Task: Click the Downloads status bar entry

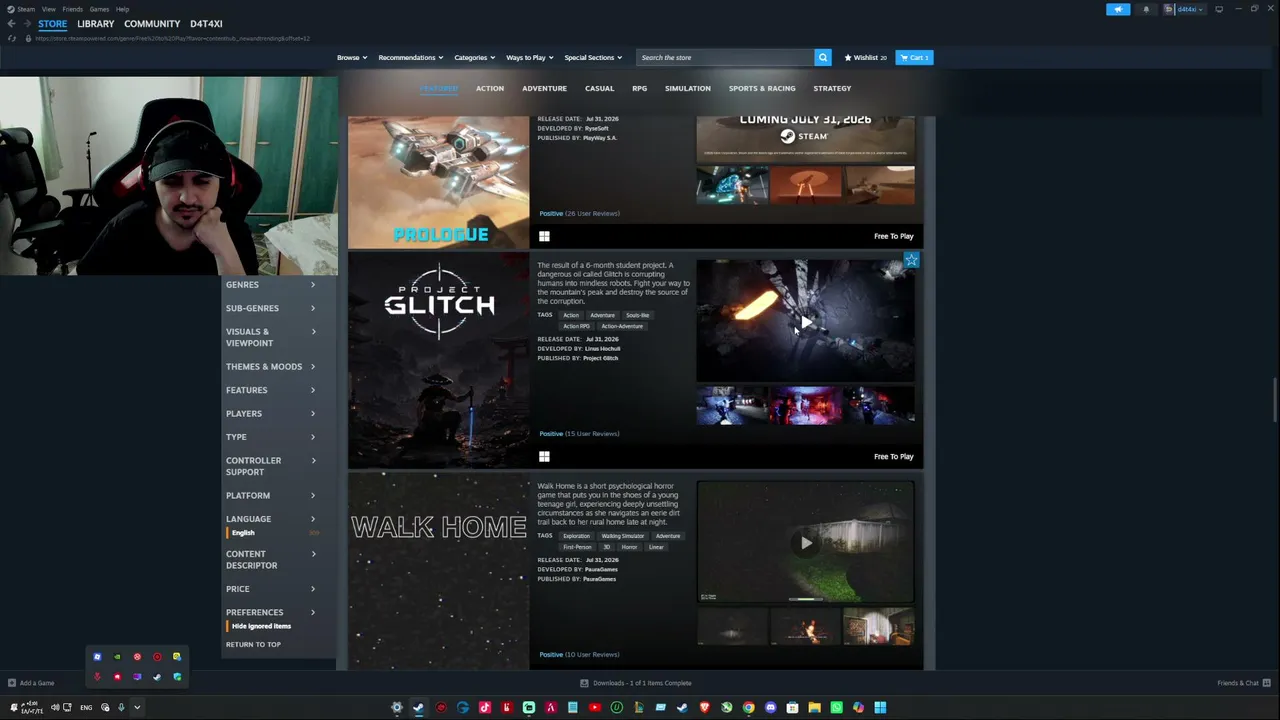Action: 635,683
